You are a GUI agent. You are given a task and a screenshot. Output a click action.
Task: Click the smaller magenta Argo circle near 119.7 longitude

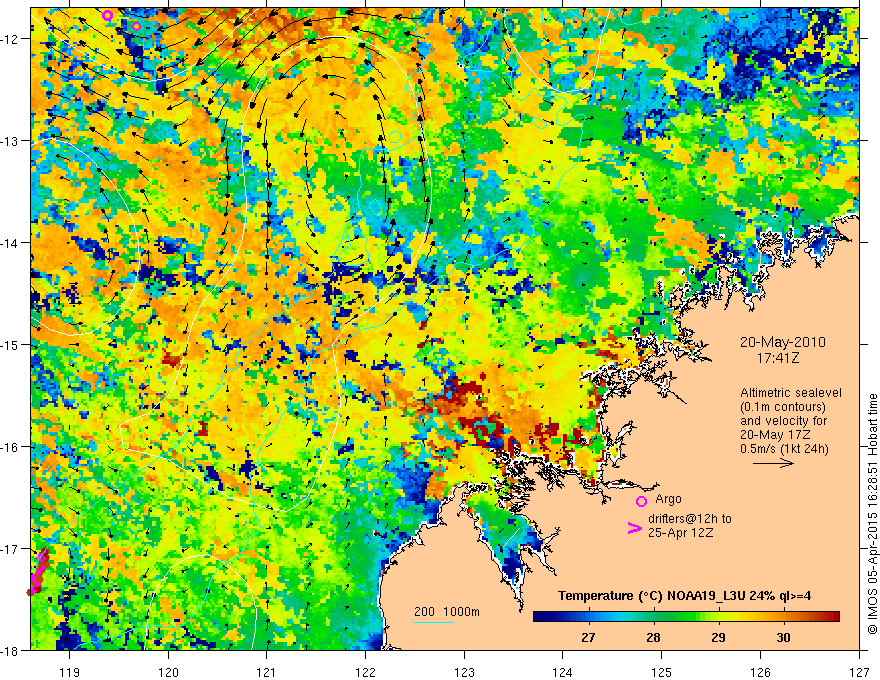click(x=136, y=26)
